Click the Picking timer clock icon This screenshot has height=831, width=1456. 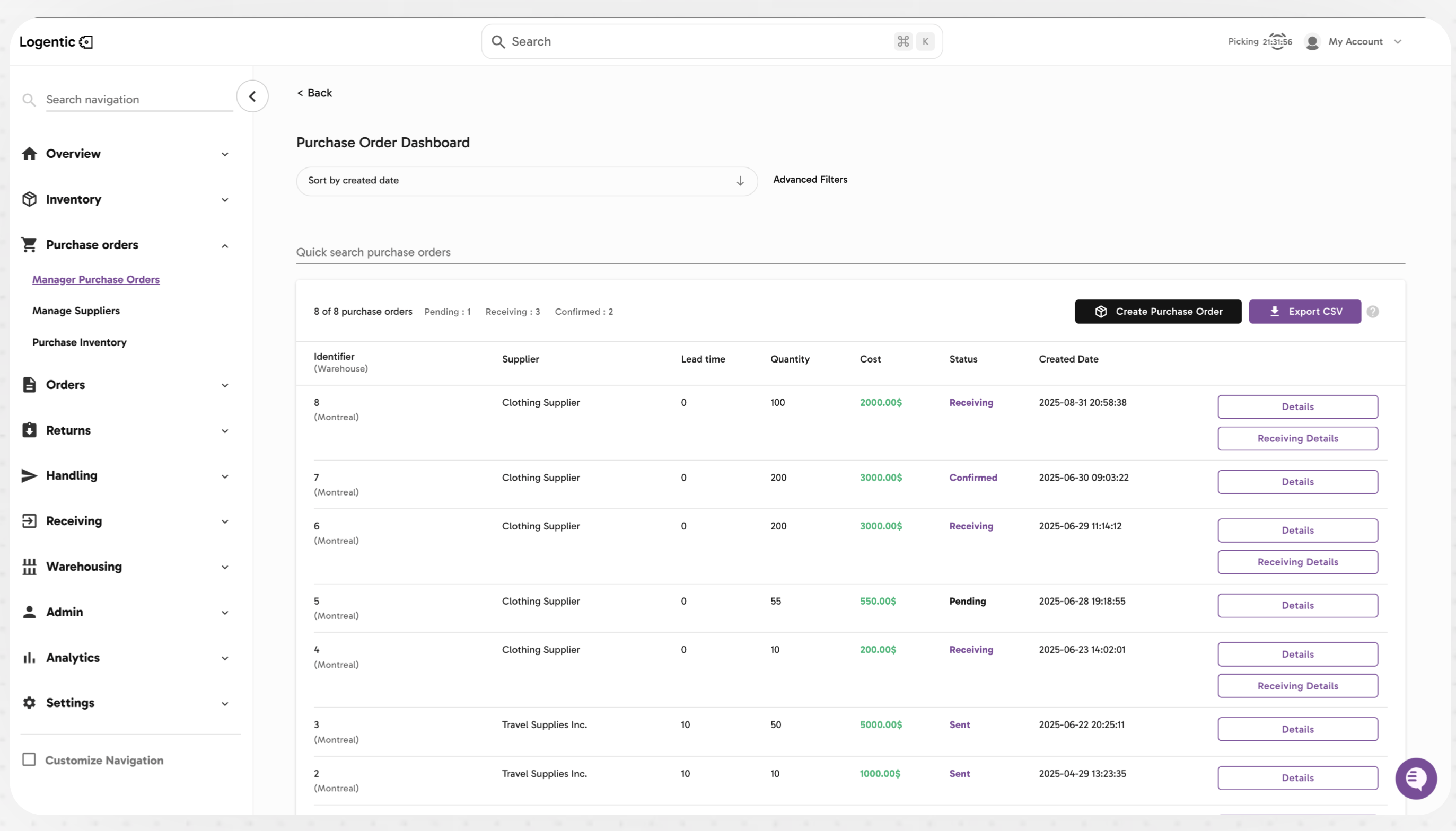tap(1278, 42)
